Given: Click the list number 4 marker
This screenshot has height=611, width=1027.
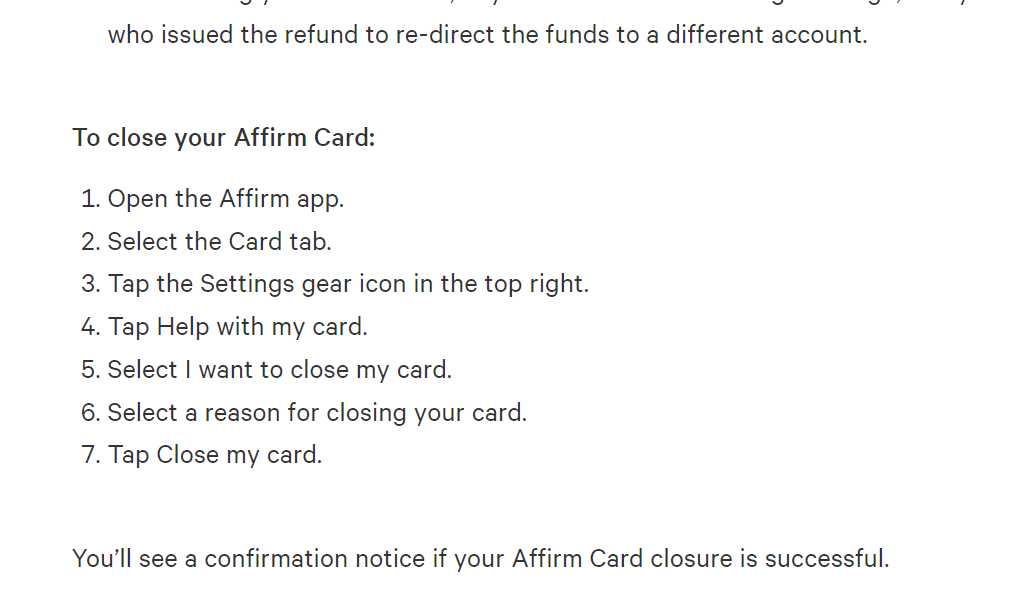Looking at the screenshot, I should (x=90, y=327).
